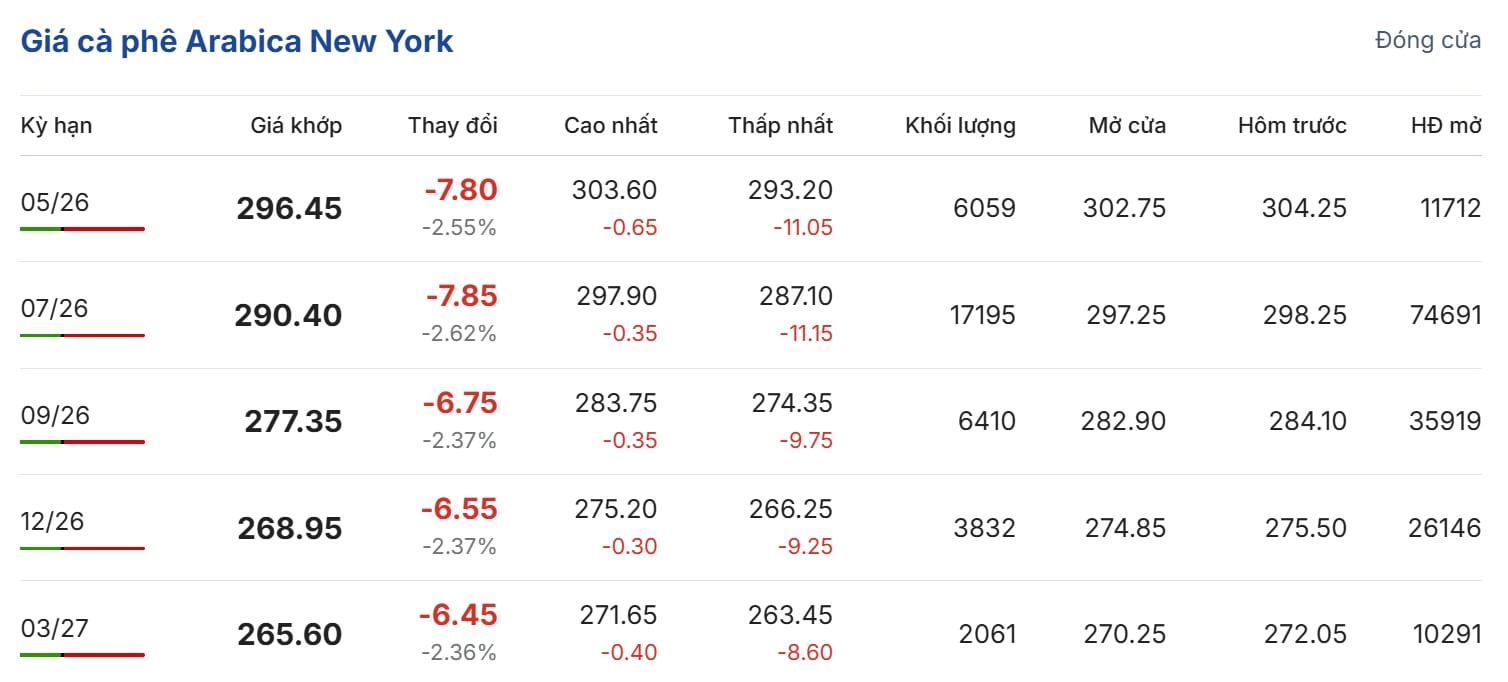Click the 284.10 previous day value
This screenshot has height=682, width=1508.
(x=1305, y=422)
